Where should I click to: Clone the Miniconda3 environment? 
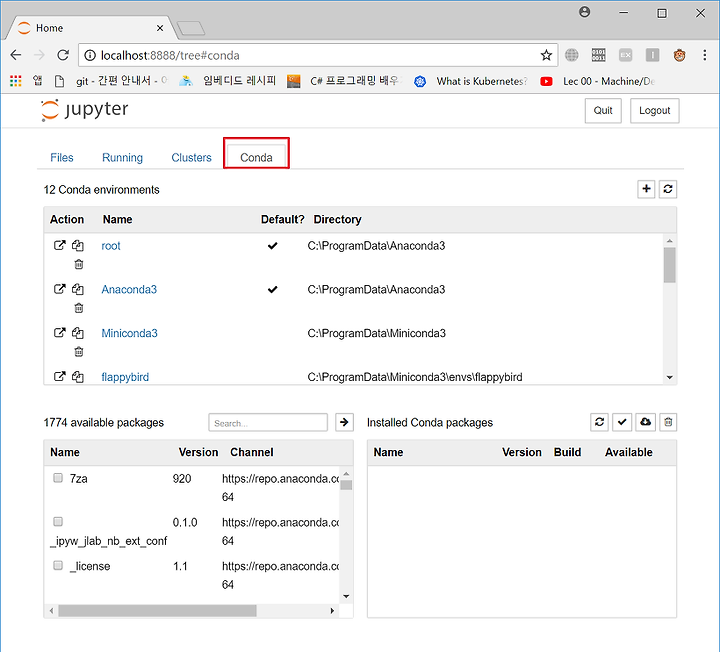pyautogui.click(x=78, y=333)
